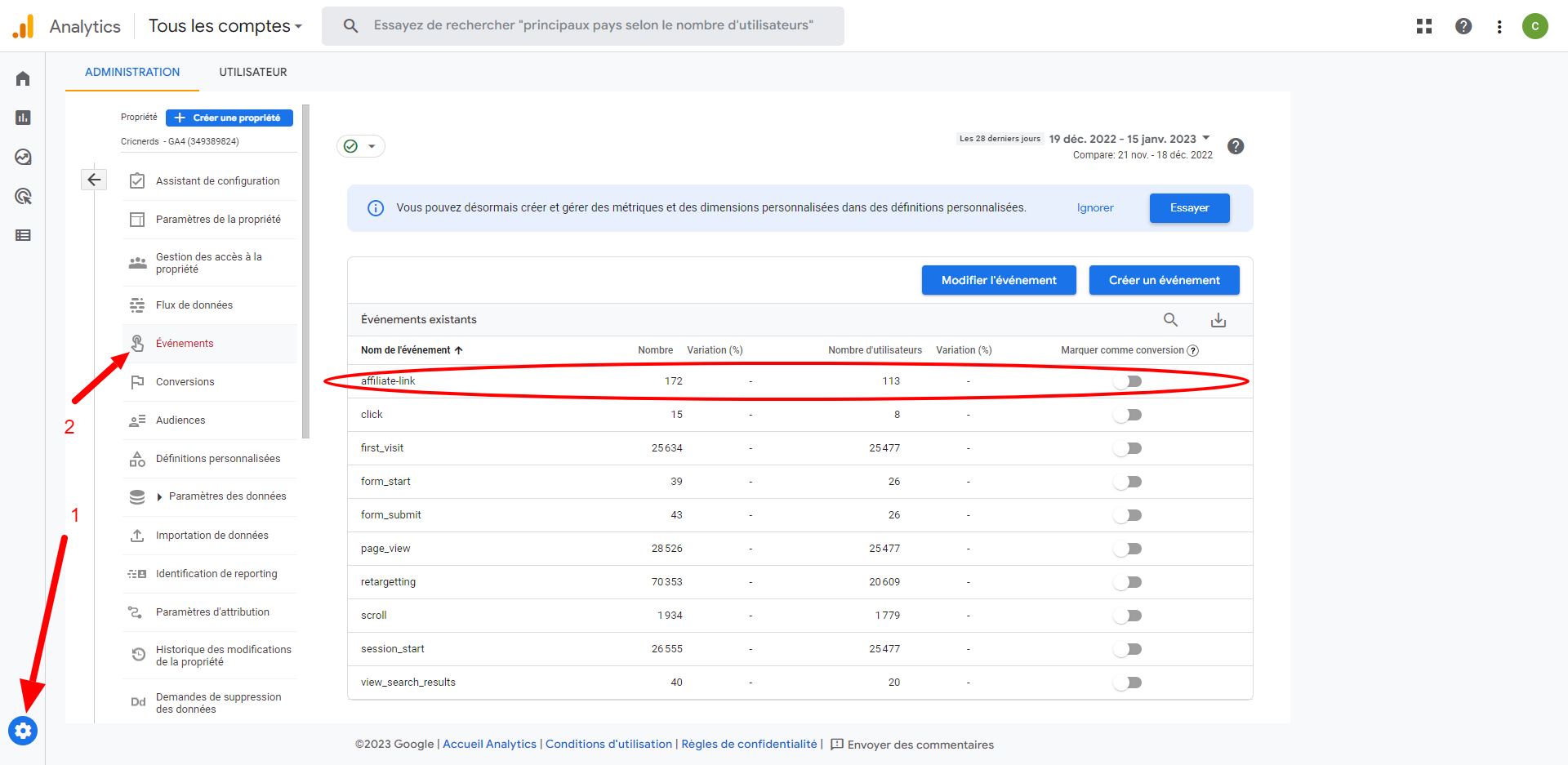
Task: Mark session_start as conversion
Action: (1127, 649)
